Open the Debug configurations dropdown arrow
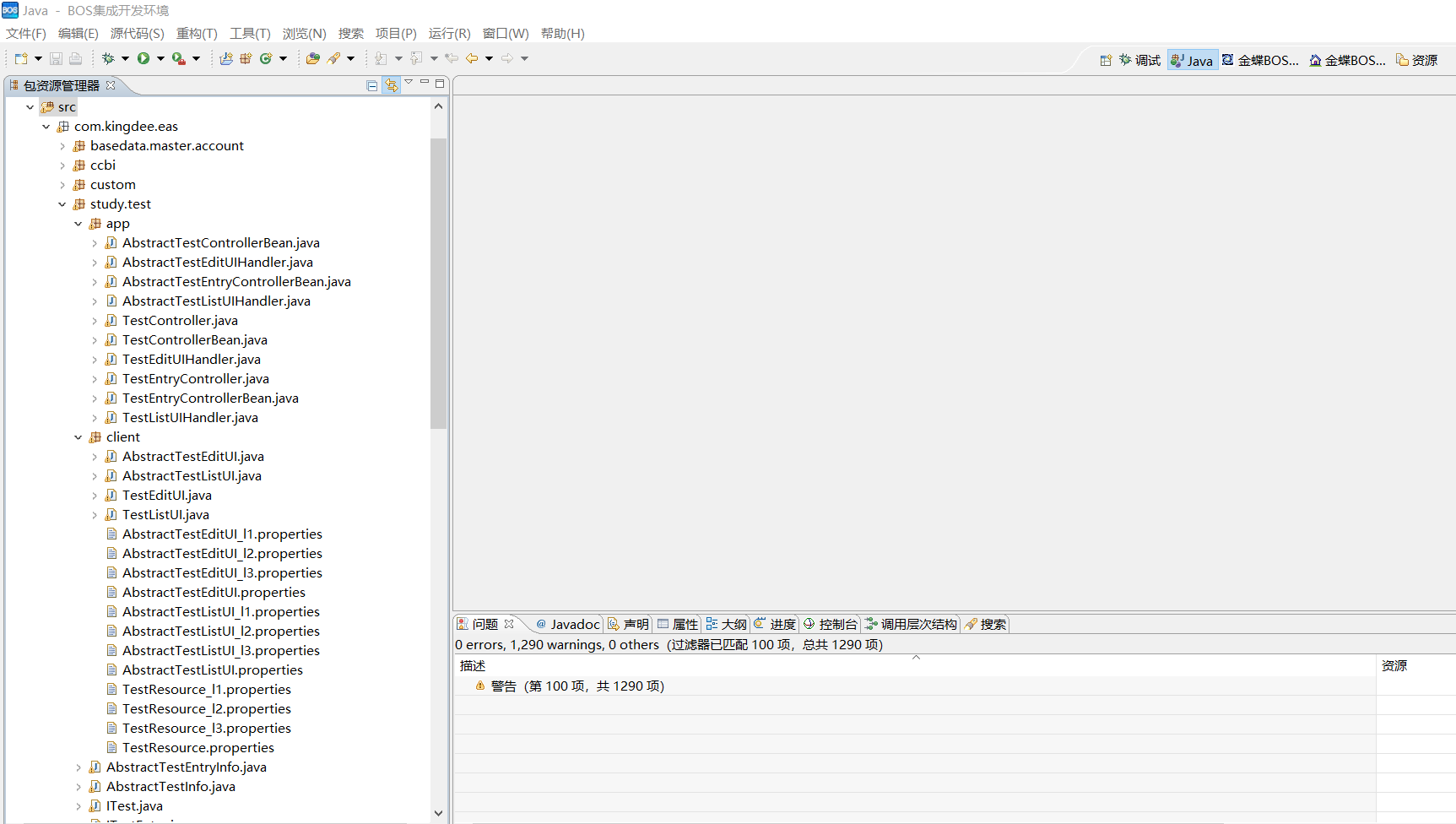Viewport: 1456px width, 824px height. point(125,58)
